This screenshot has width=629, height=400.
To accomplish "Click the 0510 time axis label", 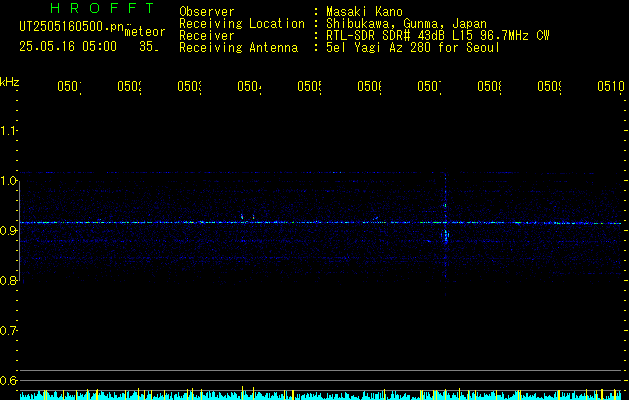I will coord(611,86).
